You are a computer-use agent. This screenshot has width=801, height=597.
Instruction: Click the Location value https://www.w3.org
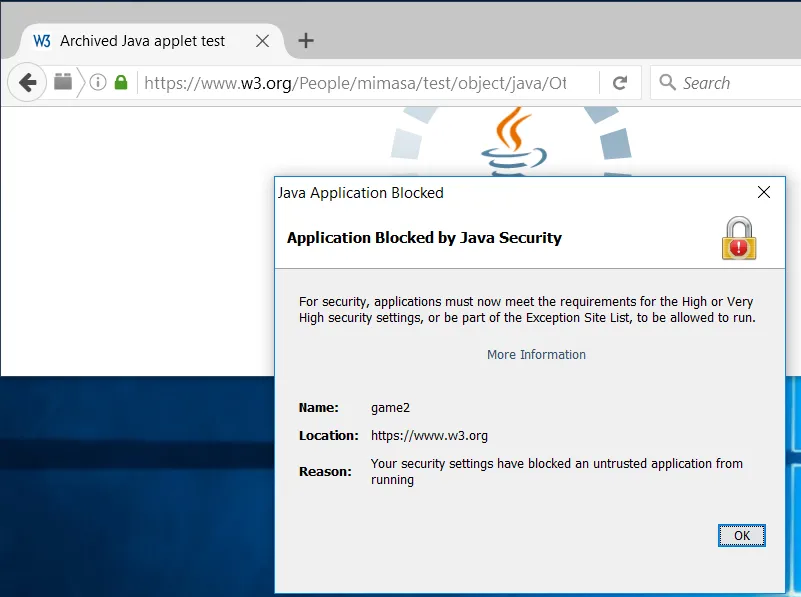429,436
